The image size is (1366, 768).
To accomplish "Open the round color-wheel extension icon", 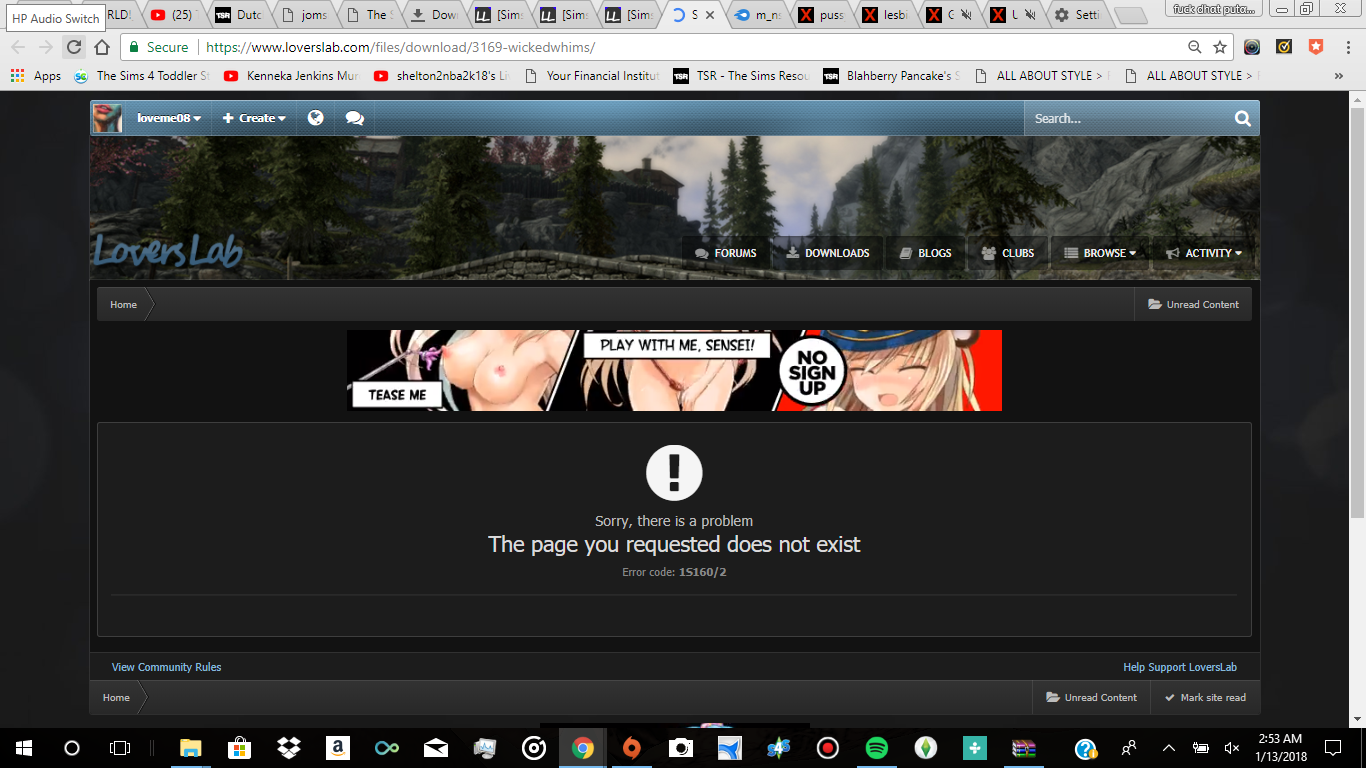I will coord(1252,46).
